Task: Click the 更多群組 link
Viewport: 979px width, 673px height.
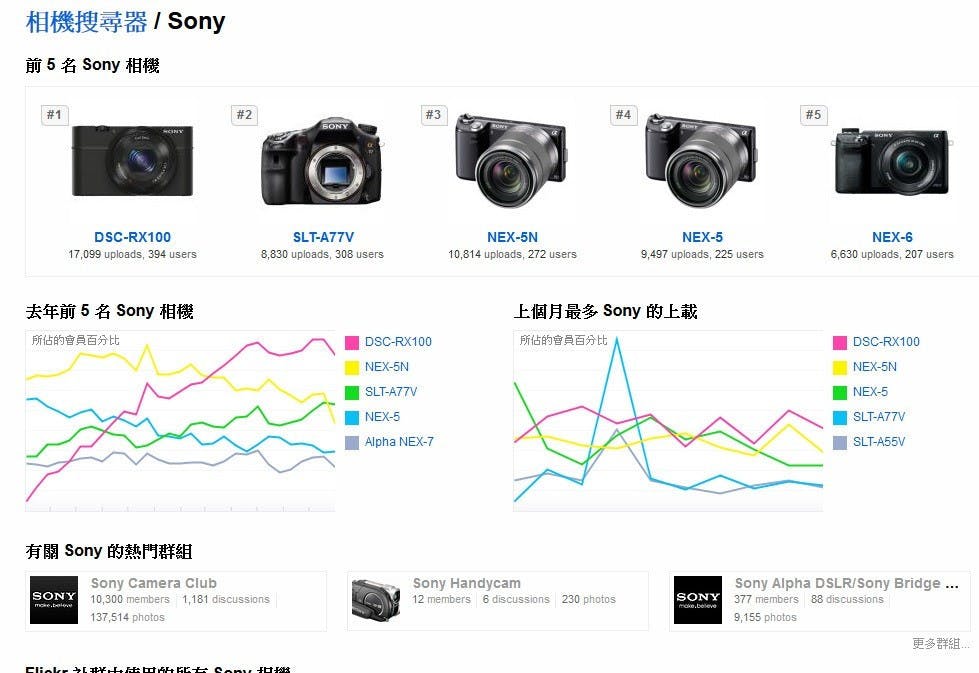Action: pyautogui.click(x=940, y=644)
